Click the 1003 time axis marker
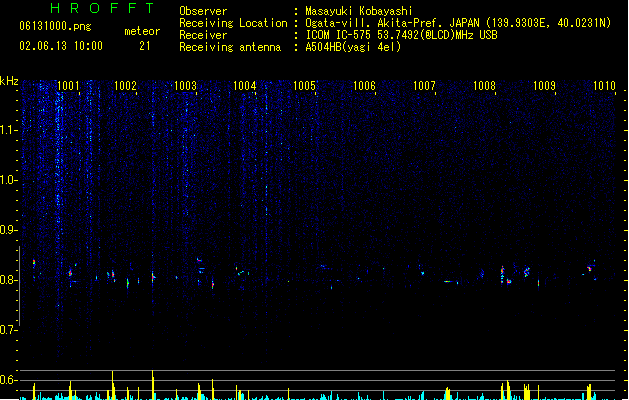 185,85
